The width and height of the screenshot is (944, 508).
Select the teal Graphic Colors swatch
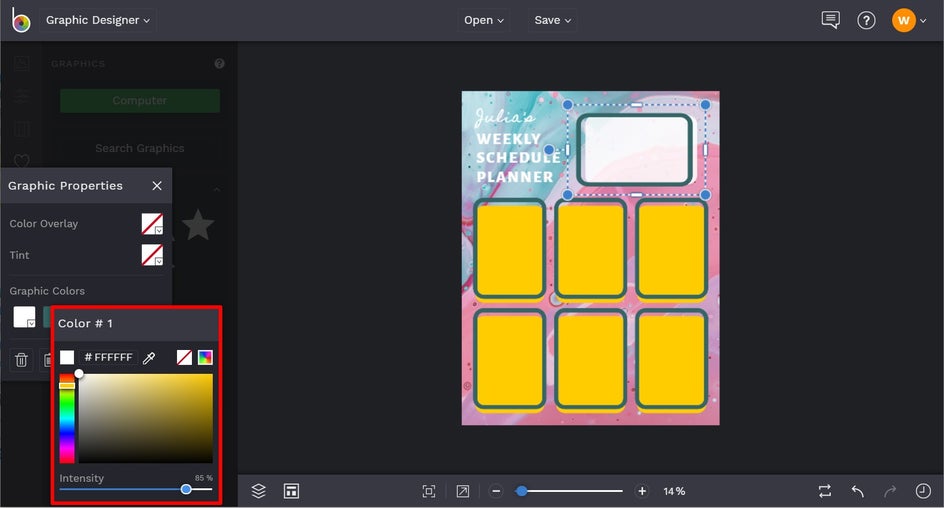pyautogui.click(x=47, y=317)
